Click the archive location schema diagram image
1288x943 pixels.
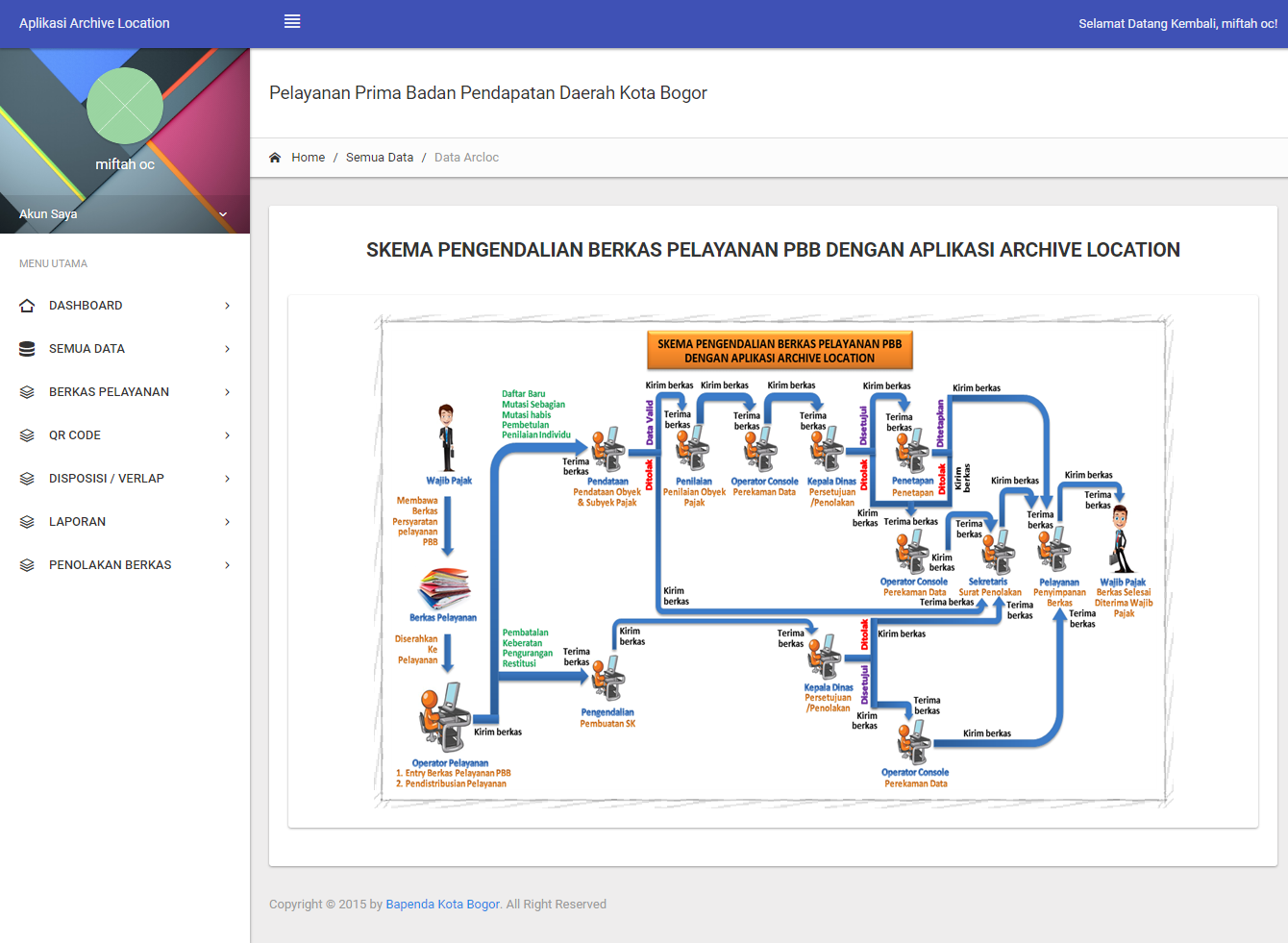point(773,561)
